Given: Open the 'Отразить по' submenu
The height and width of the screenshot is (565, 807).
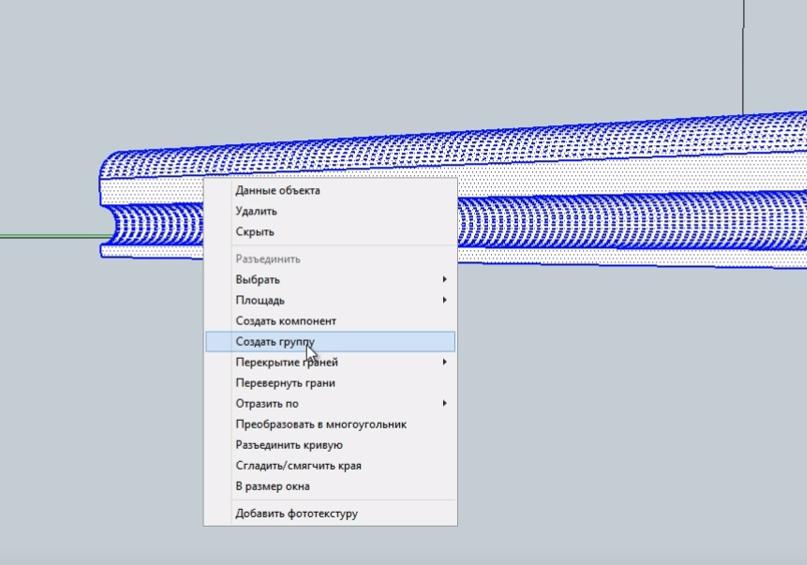Looking at the screenshot, I should (329, 403).
